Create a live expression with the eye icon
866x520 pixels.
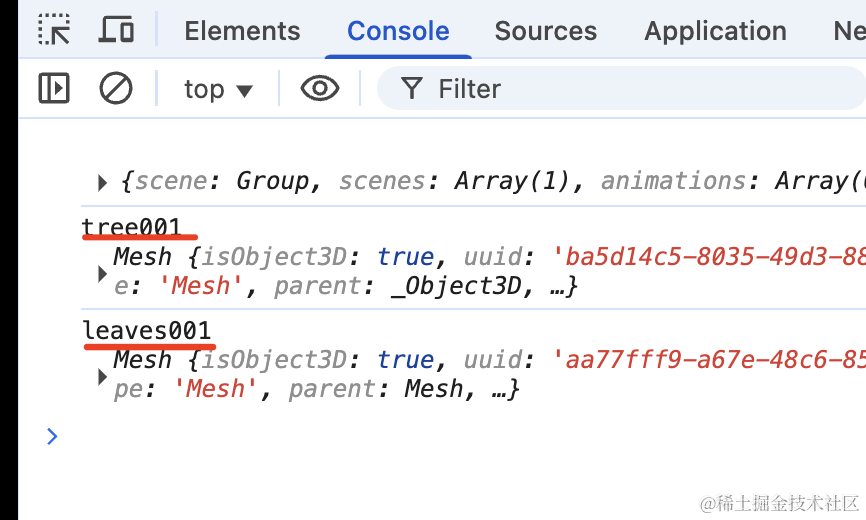320,88
